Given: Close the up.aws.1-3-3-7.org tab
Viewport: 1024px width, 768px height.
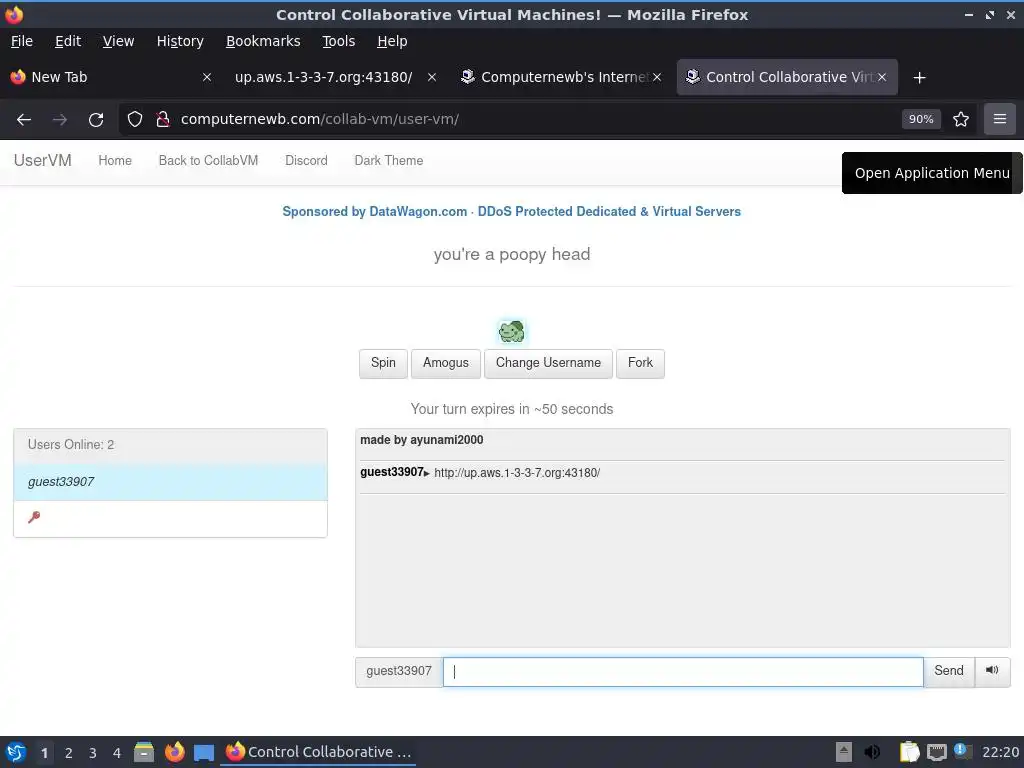Looking at the screenshot, I should [432, 78].
